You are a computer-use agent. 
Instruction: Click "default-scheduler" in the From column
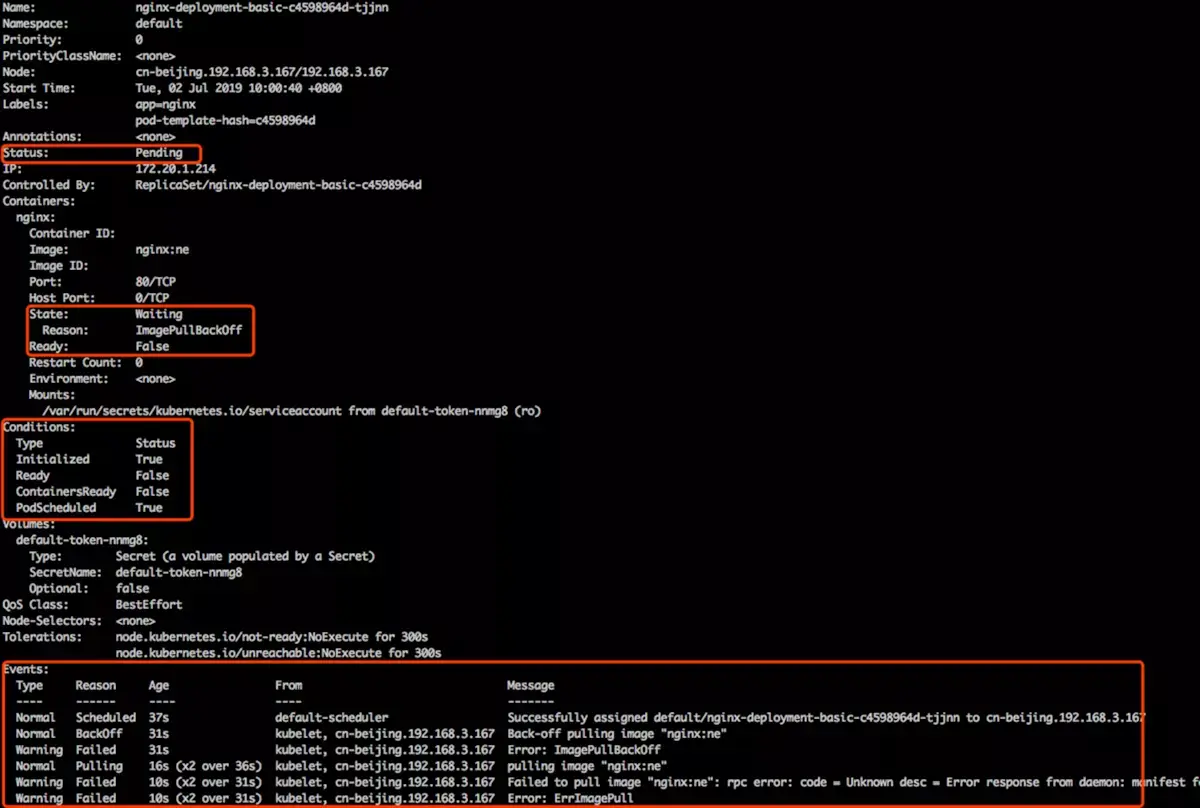pyautogui.click(x=332, y=717)
